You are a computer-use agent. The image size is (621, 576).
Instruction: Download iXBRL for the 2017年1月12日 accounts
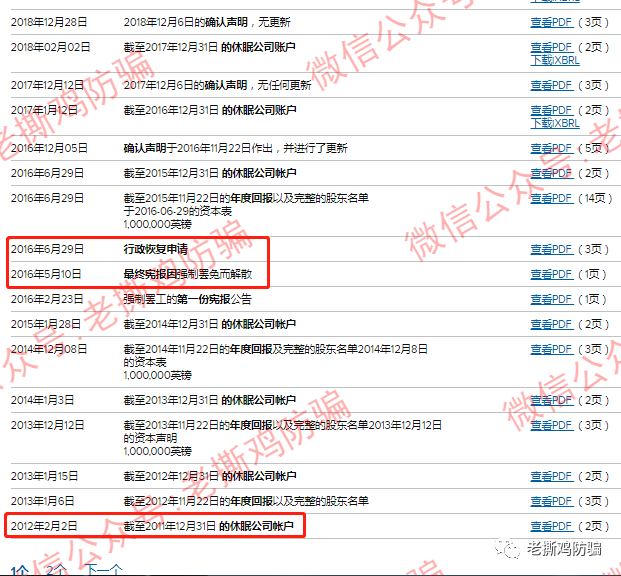point(555,123)
